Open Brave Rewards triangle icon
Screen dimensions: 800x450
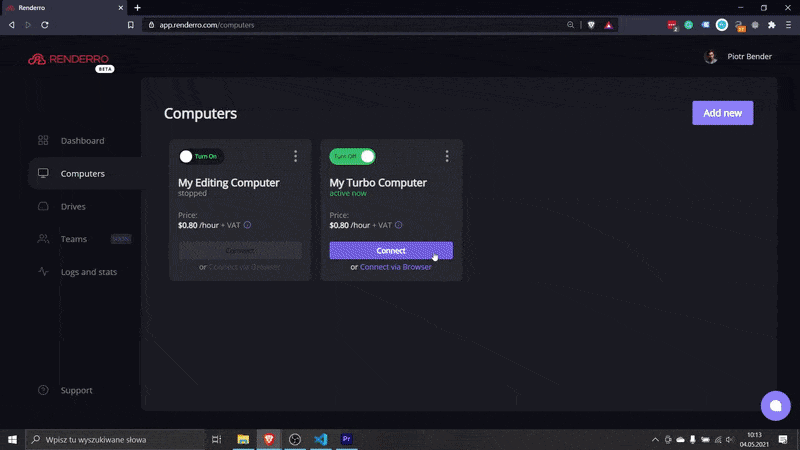click(608, 25)
